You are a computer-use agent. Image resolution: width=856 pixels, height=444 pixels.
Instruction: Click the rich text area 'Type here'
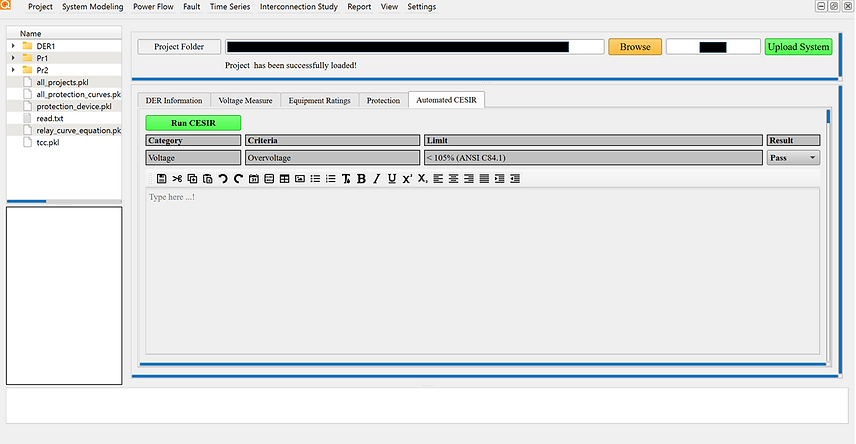point(483,271)
